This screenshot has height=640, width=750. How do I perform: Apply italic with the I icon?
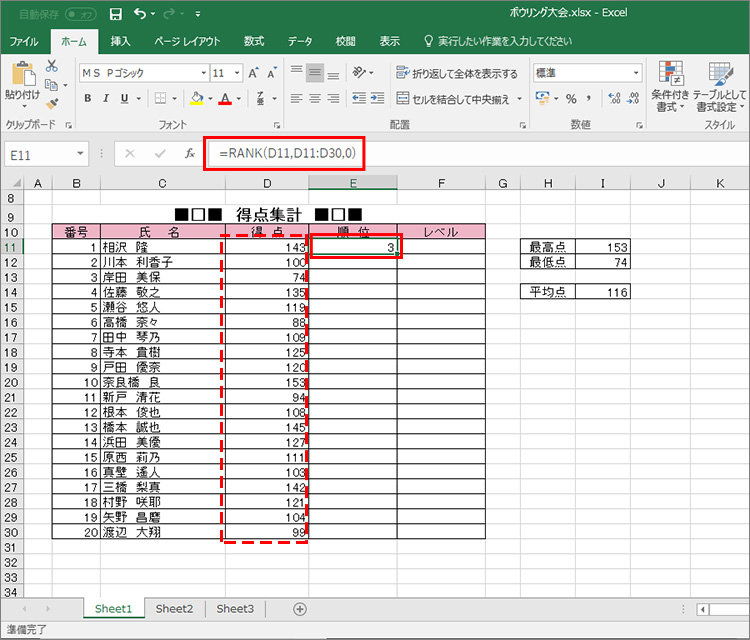(x=107, y=98)
